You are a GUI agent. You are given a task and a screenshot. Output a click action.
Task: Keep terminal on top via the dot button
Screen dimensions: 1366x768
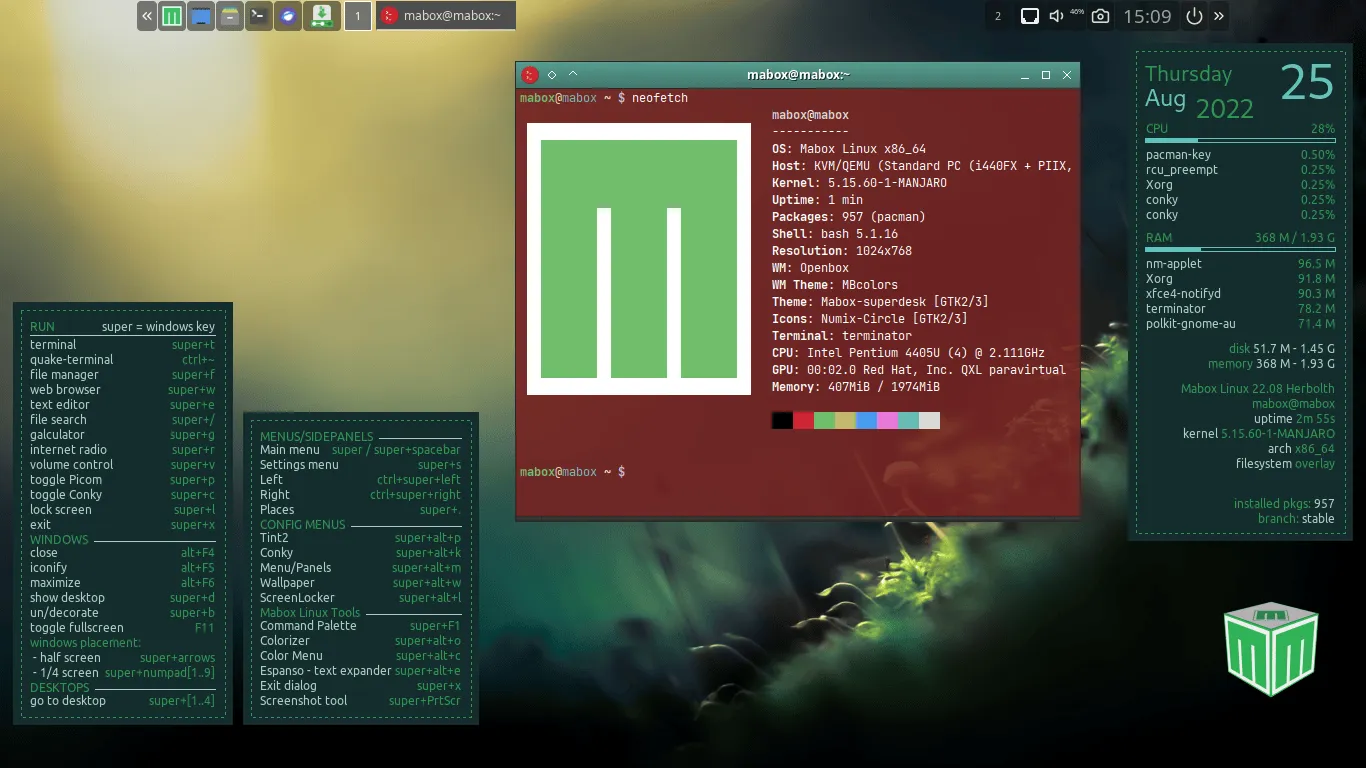click(551, 74)
